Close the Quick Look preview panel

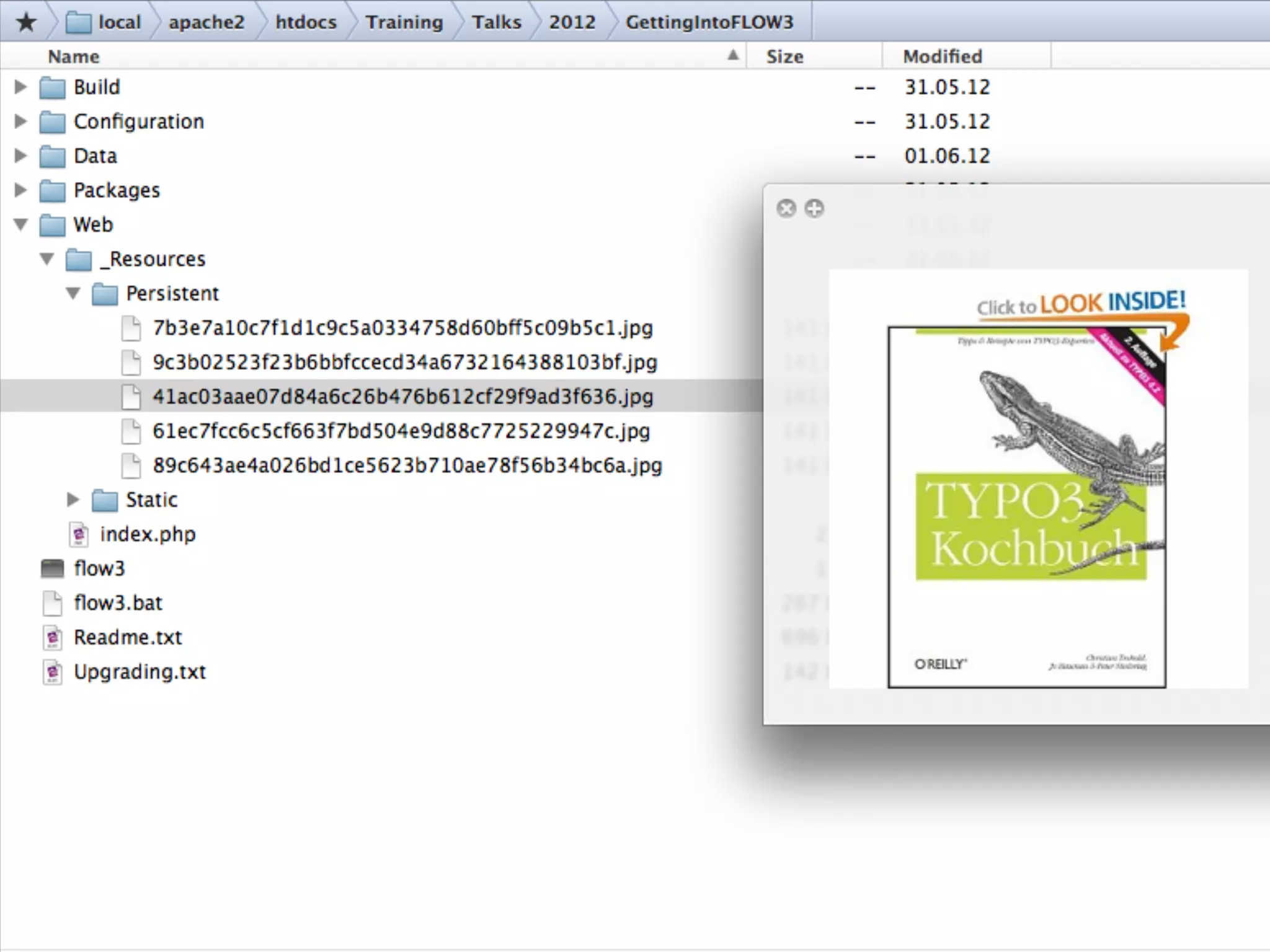(786, 208)
